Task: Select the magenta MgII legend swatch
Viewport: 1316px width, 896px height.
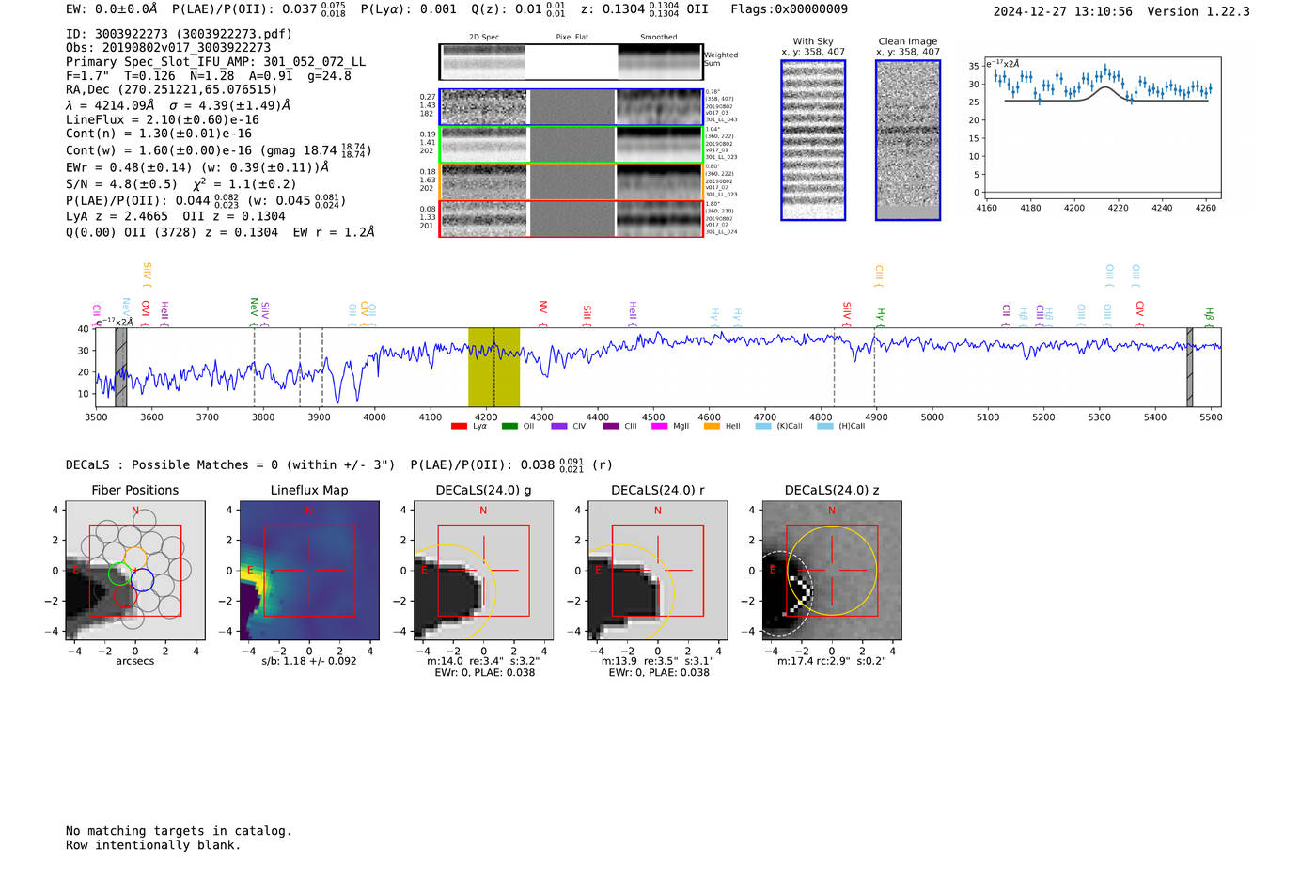Action: pyautogui.click(x=658, y=427)
